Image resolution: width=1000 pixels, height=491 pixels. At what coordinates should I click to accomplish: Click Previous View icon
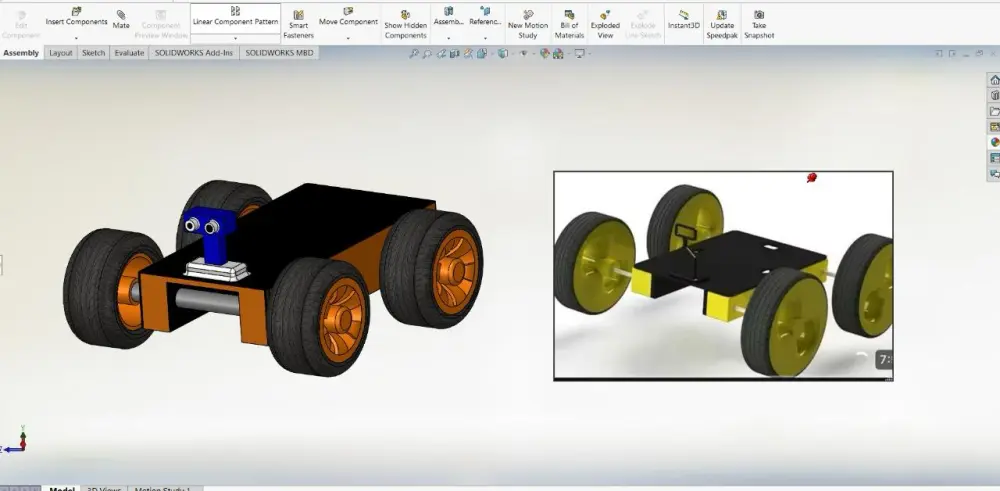pos(441,54)
